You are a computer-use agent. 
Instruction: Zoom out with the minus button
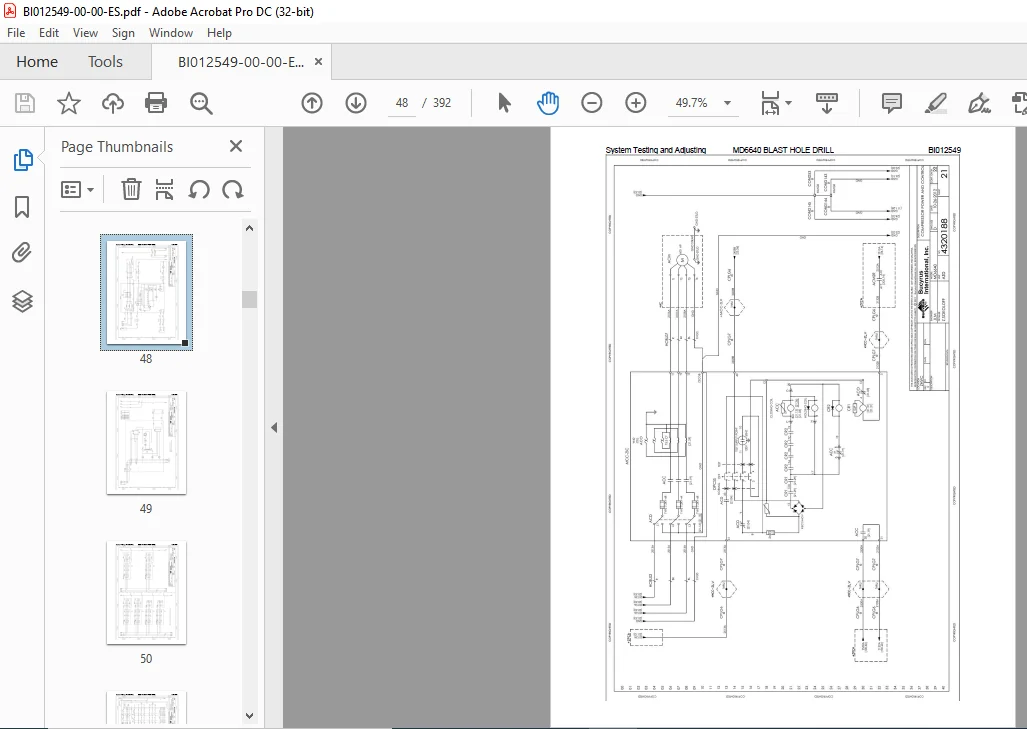tap(591, 103)
